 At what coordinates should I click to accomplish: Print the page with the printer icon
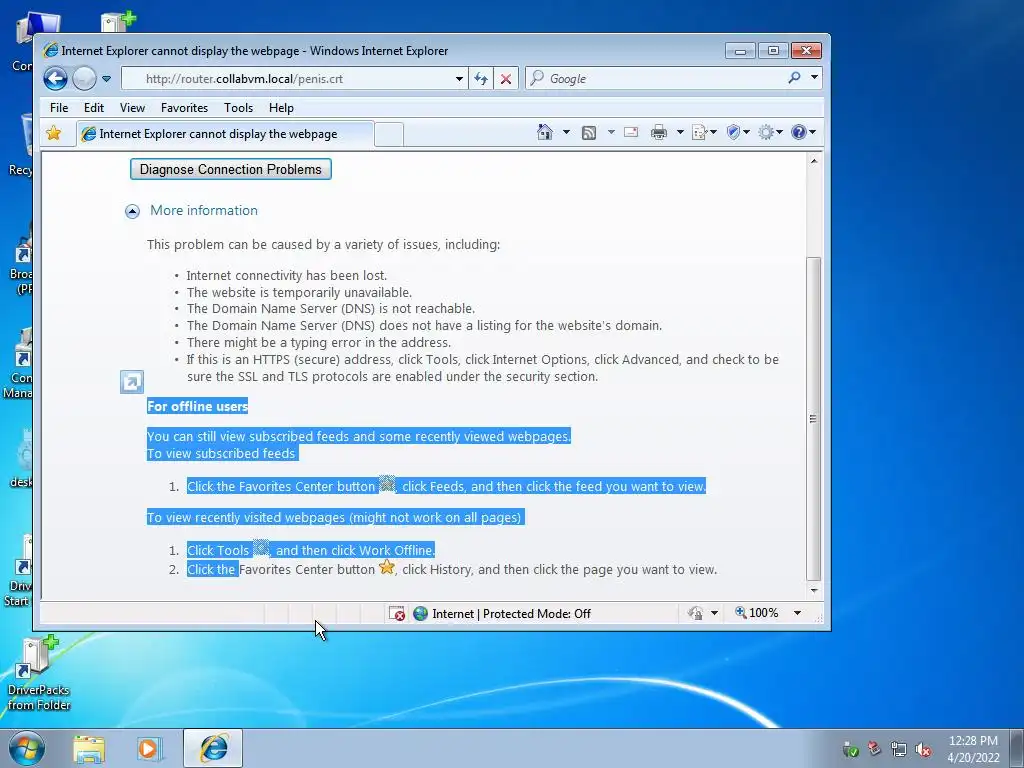659,133
